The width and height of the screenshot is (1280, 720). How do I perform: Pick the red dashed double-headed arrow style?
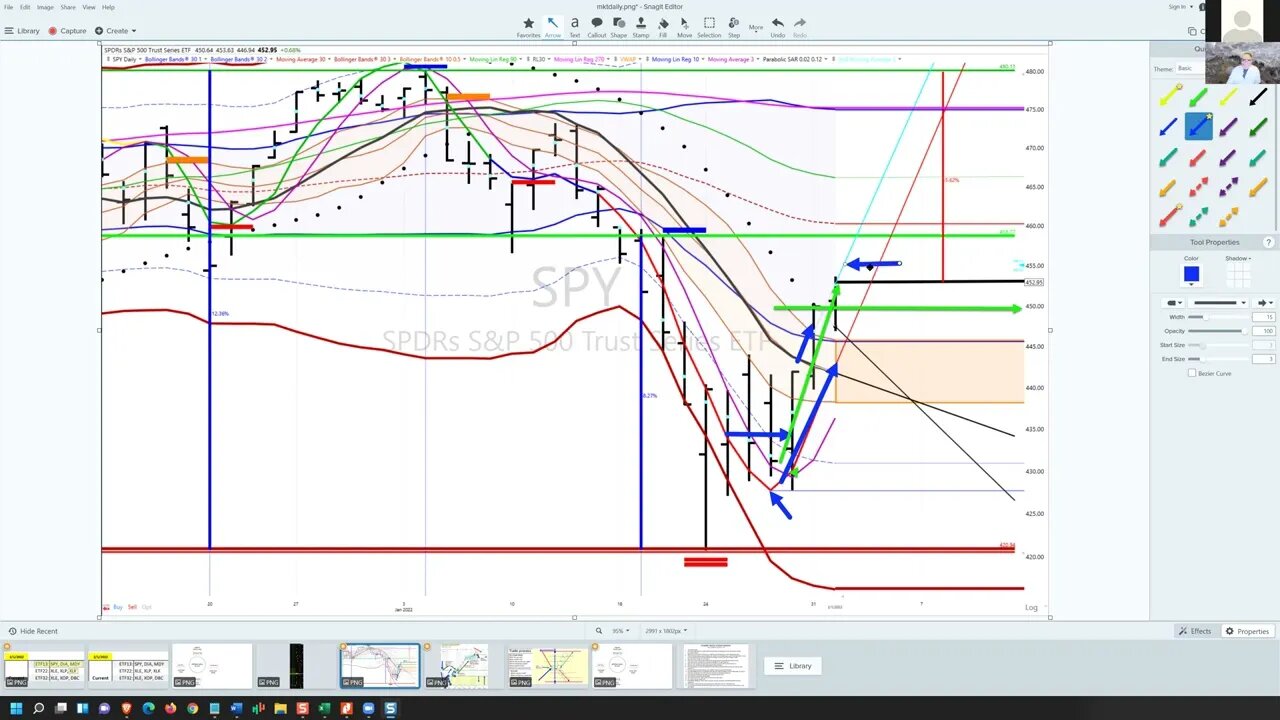pos(1198,187)
